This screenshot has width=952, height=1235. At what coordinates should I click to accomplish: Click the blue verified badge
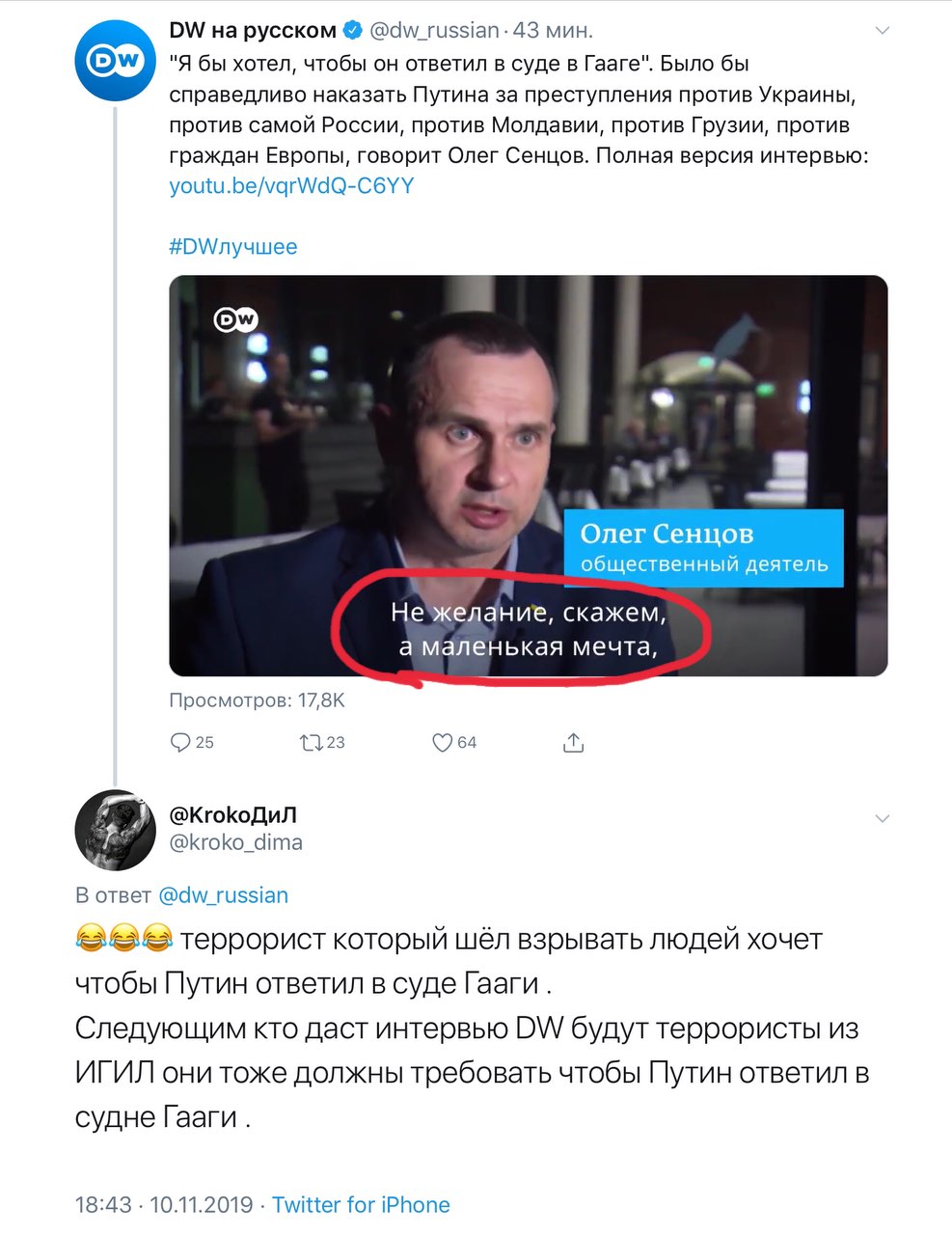click(353, 31)
